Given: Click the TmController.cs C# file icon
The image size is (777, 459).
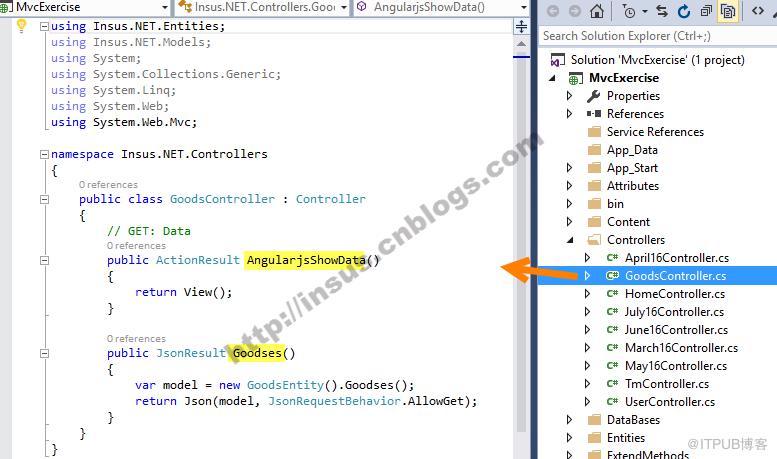Looking at the screenshot, I should tap(612, 384).
